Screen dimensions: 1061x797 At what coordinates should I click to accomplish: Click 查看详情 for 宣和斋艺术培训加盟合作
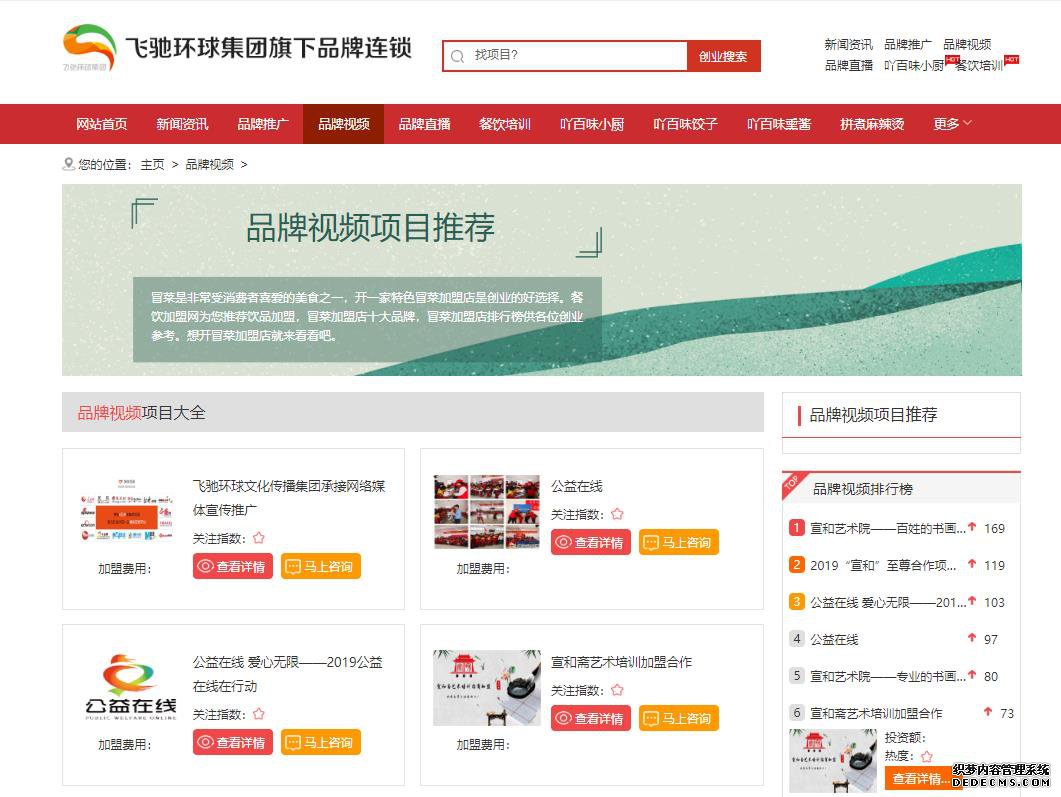590,718
